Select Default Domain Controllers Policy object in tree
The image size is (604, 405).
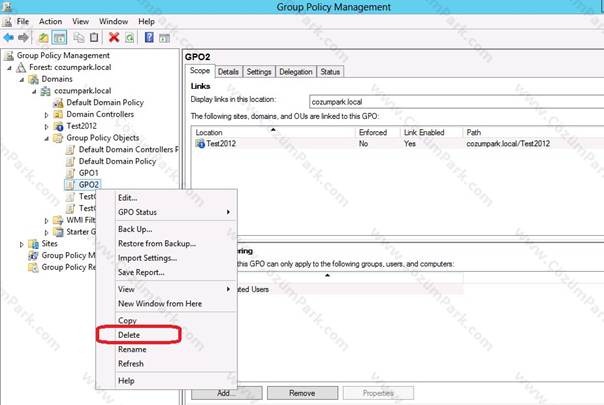click(x=128, y=150)
